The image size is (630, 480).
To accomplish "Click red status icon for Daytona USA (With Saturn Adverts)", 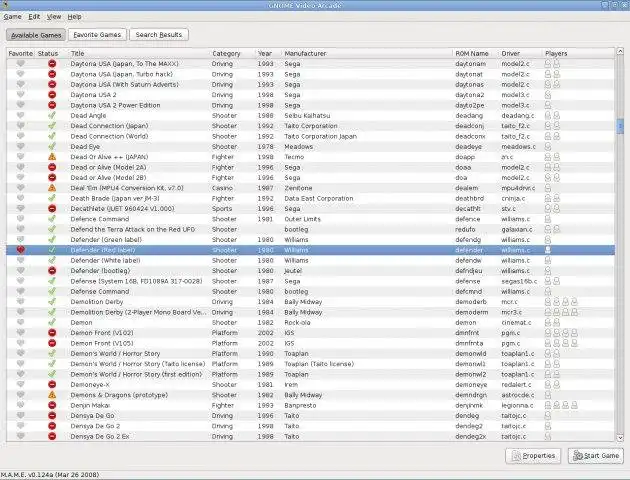I will pos(52,84).
